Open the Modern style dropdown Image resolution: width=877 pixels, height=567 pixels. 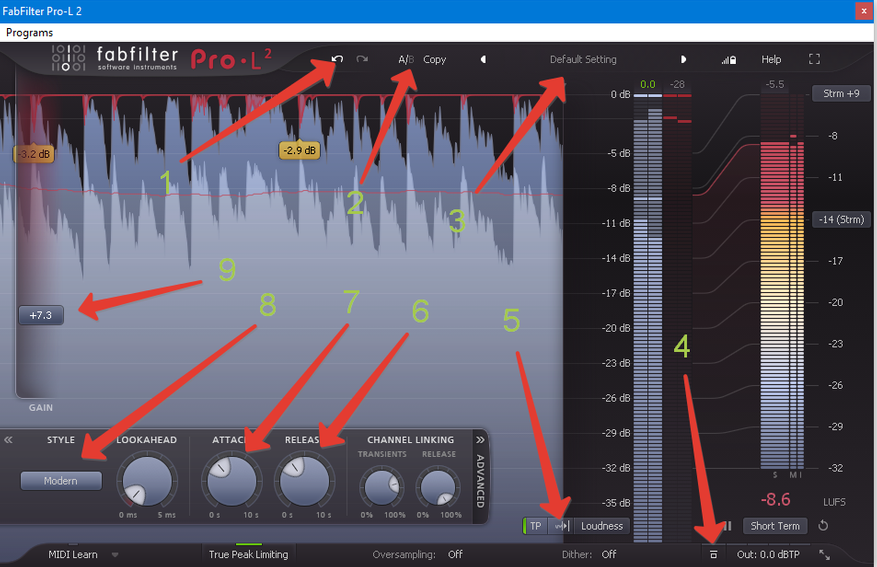(61, 480)
